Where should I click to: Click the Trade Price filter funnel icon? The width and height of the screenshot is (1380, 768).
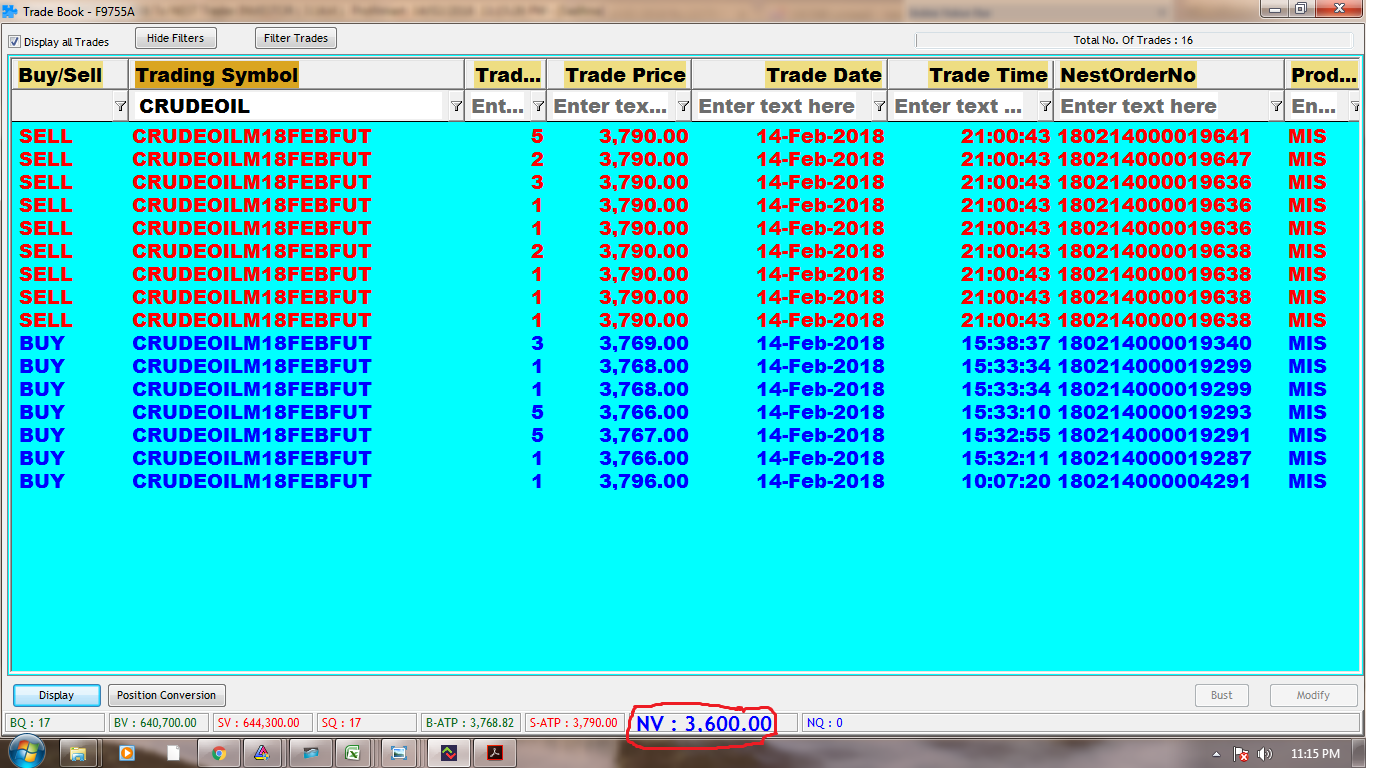(x=683, y=106)
